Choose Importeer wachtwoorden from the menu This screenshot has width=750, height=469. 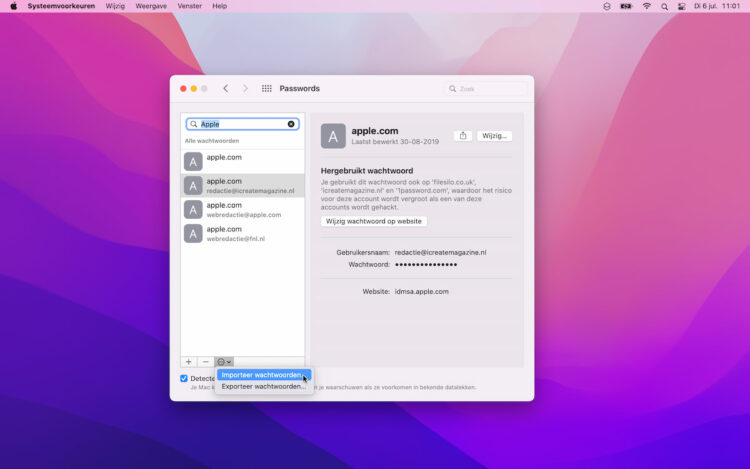(261, 375)
